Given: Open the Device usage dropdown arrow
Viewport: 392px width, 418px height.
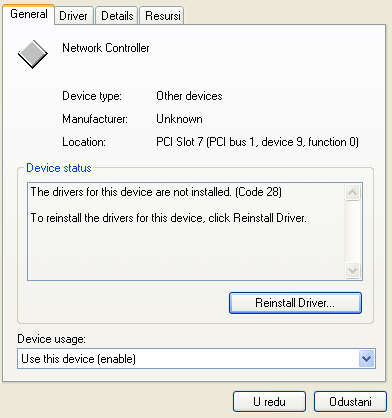Looking at the screenshot, I should 366,359.
